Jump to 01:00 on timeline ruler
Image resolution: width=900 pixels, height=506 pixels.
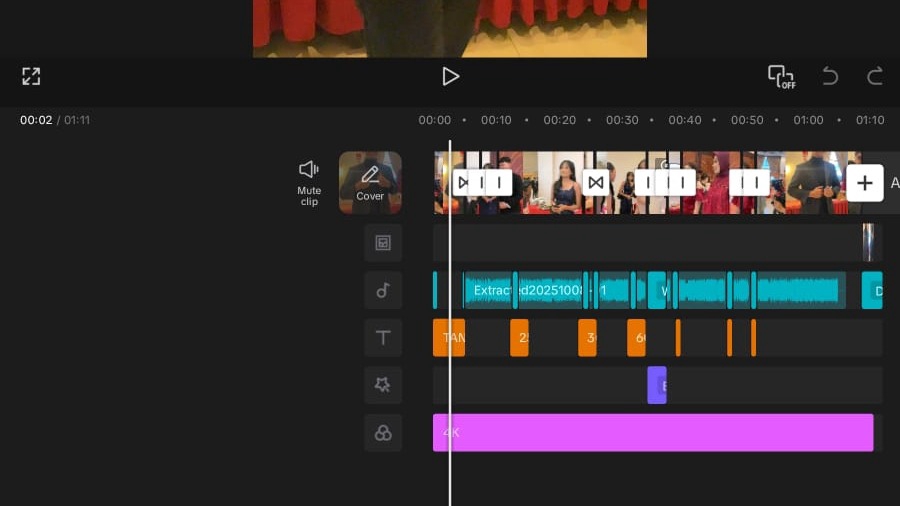click(808, 120)
